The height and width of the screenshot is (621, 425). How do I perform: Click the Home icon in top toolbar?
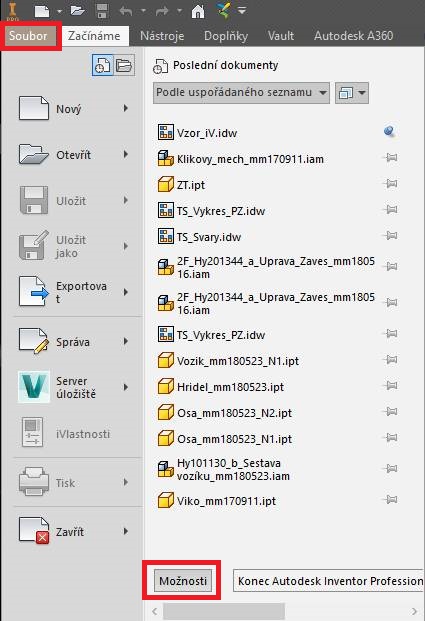coord(198,11)
